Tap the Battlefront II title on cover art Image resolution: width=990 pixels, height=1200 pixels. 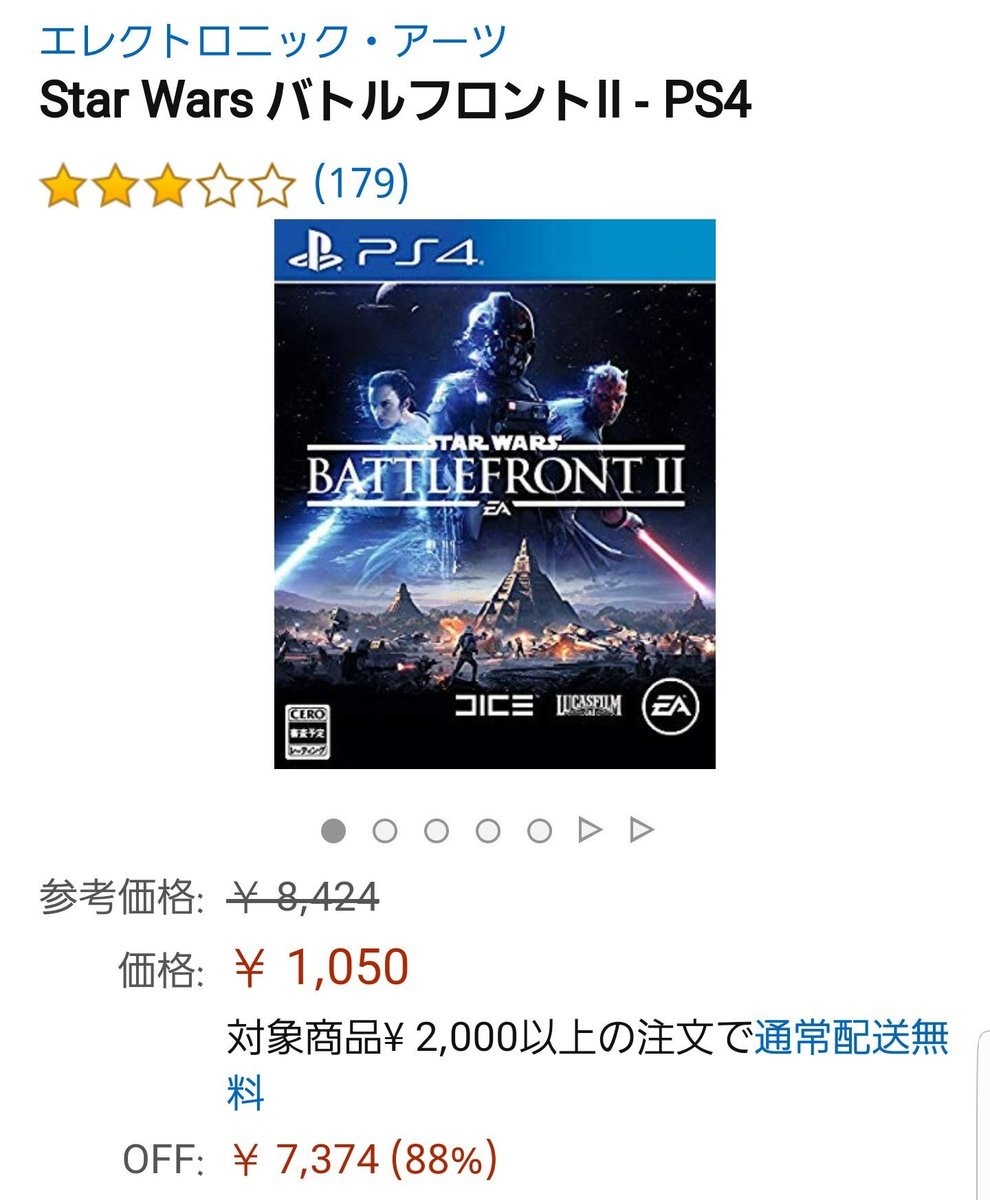[x=495, y=473]
